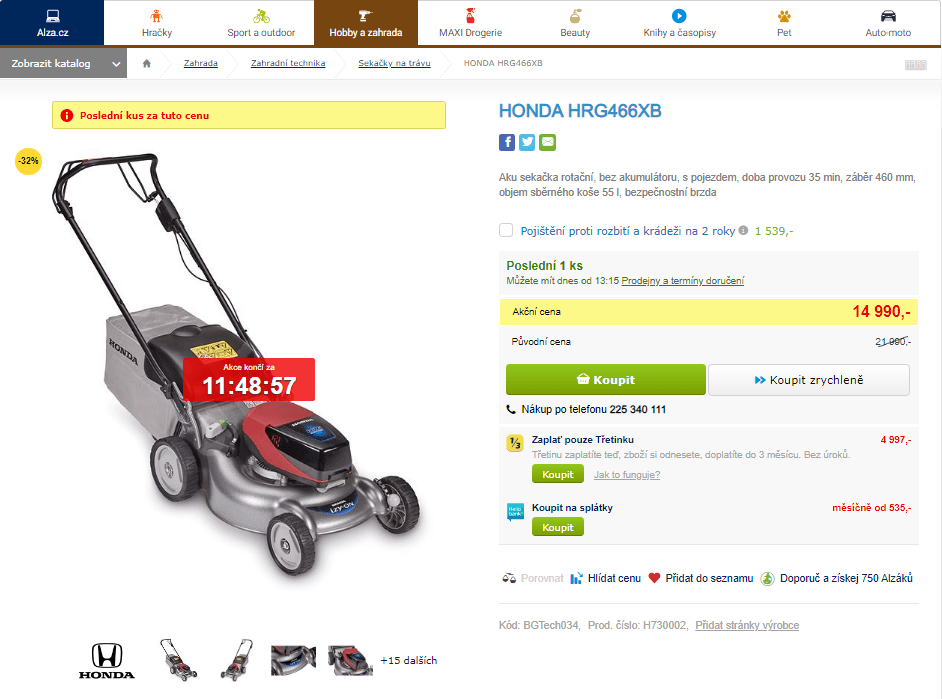Expand the Zobrazit katalog dropdown

tap(63, 64)
